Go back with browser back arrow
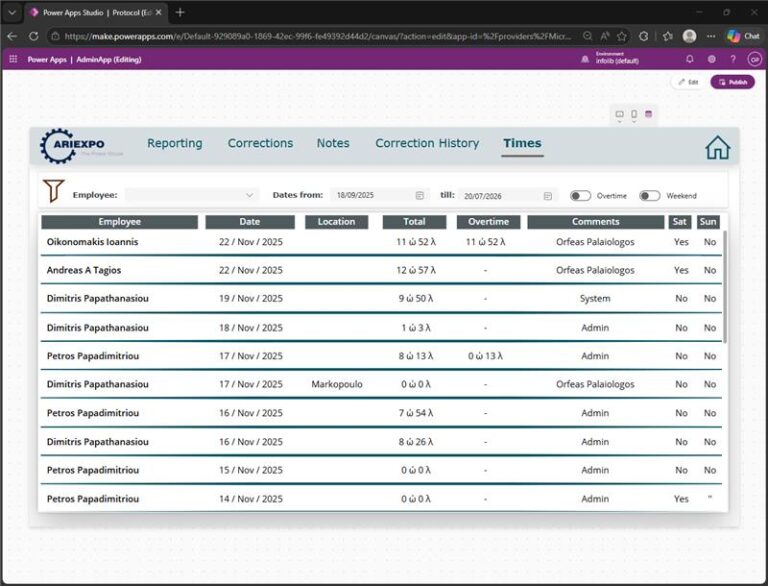This screenshot has width=768, height=586. coord(12,36)
